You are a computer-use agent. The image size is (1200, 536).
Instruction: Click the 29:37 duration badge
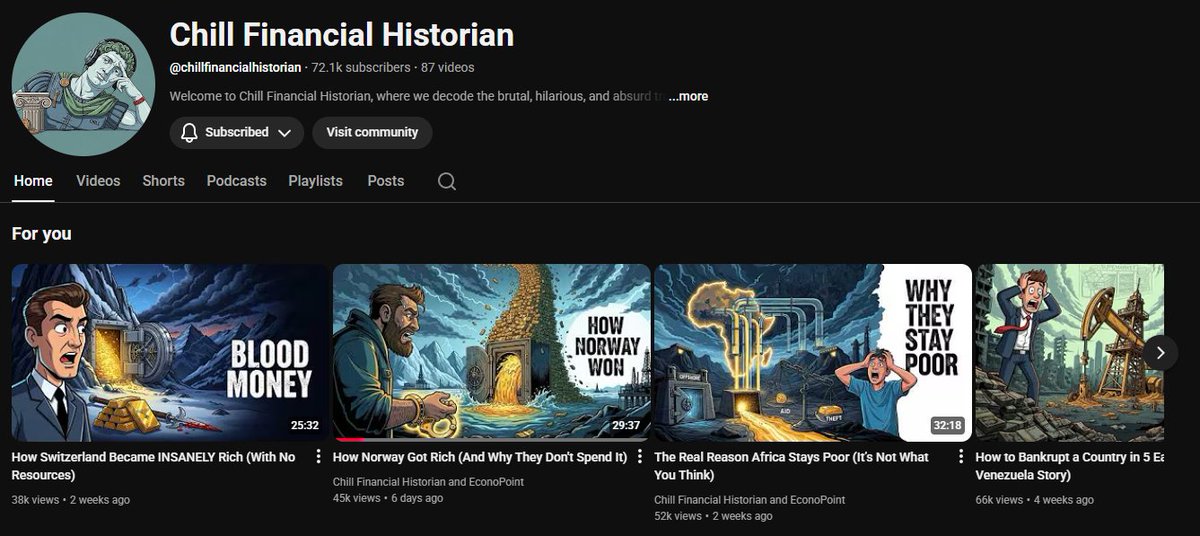(x=626, y=425)
